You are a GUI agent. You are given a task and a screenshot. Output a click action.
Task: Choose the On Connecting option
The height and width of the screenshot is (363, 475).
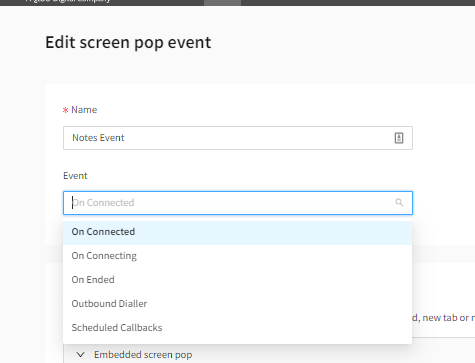click(237, 256)
